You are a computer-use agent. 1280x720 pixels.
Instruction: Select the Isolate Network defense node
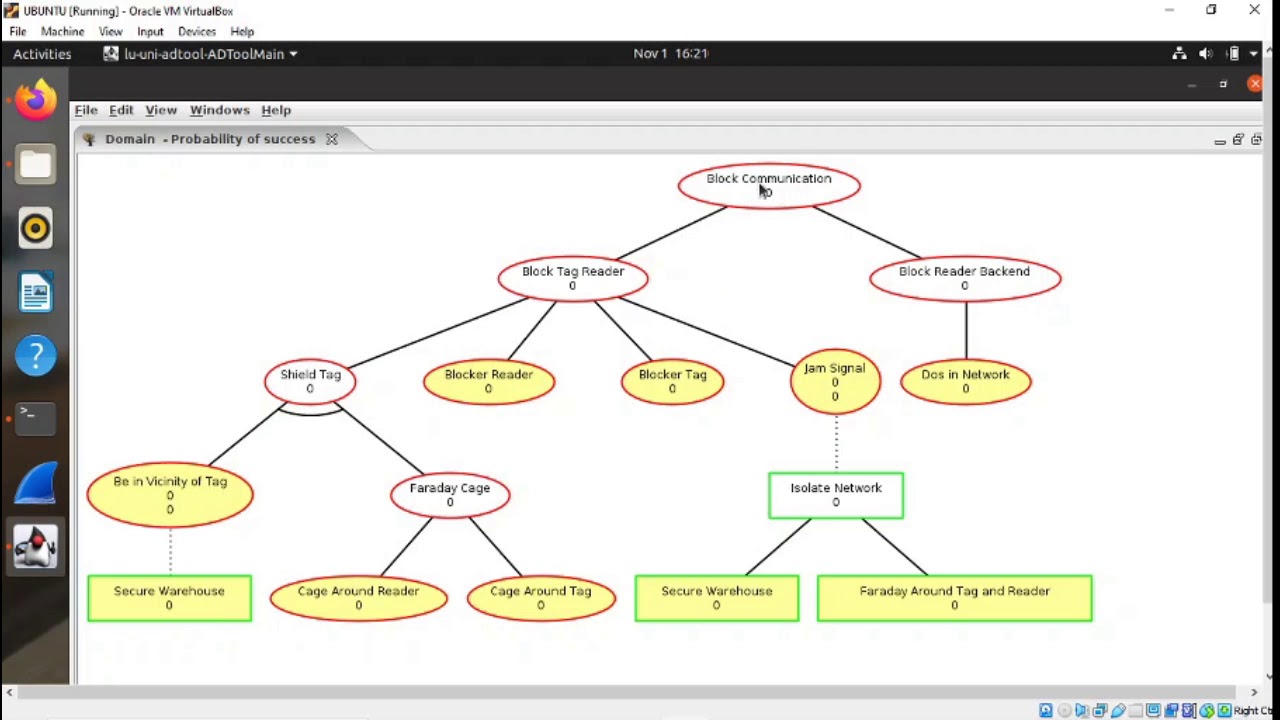click(836, 495)
